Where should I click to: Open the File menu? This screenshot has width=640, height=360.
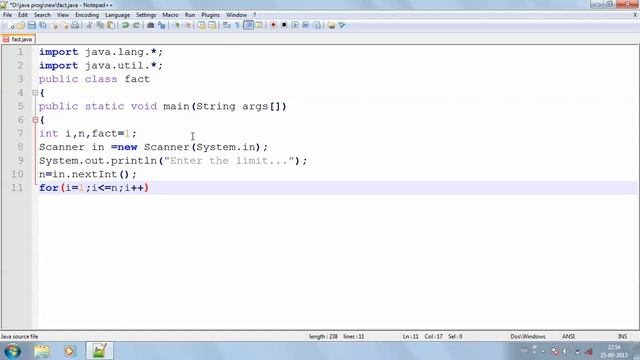click(x=7, y=15)
